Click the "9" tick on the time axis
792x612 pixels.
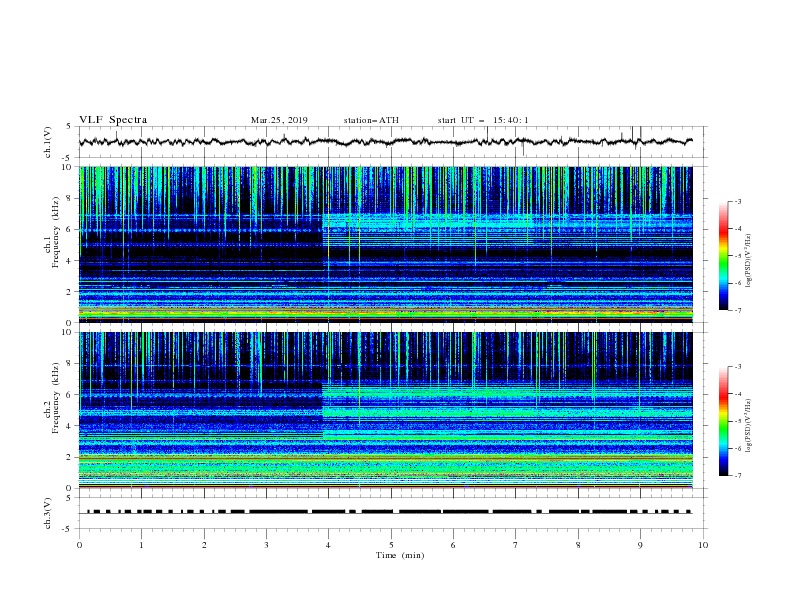(x=641, y=545)
